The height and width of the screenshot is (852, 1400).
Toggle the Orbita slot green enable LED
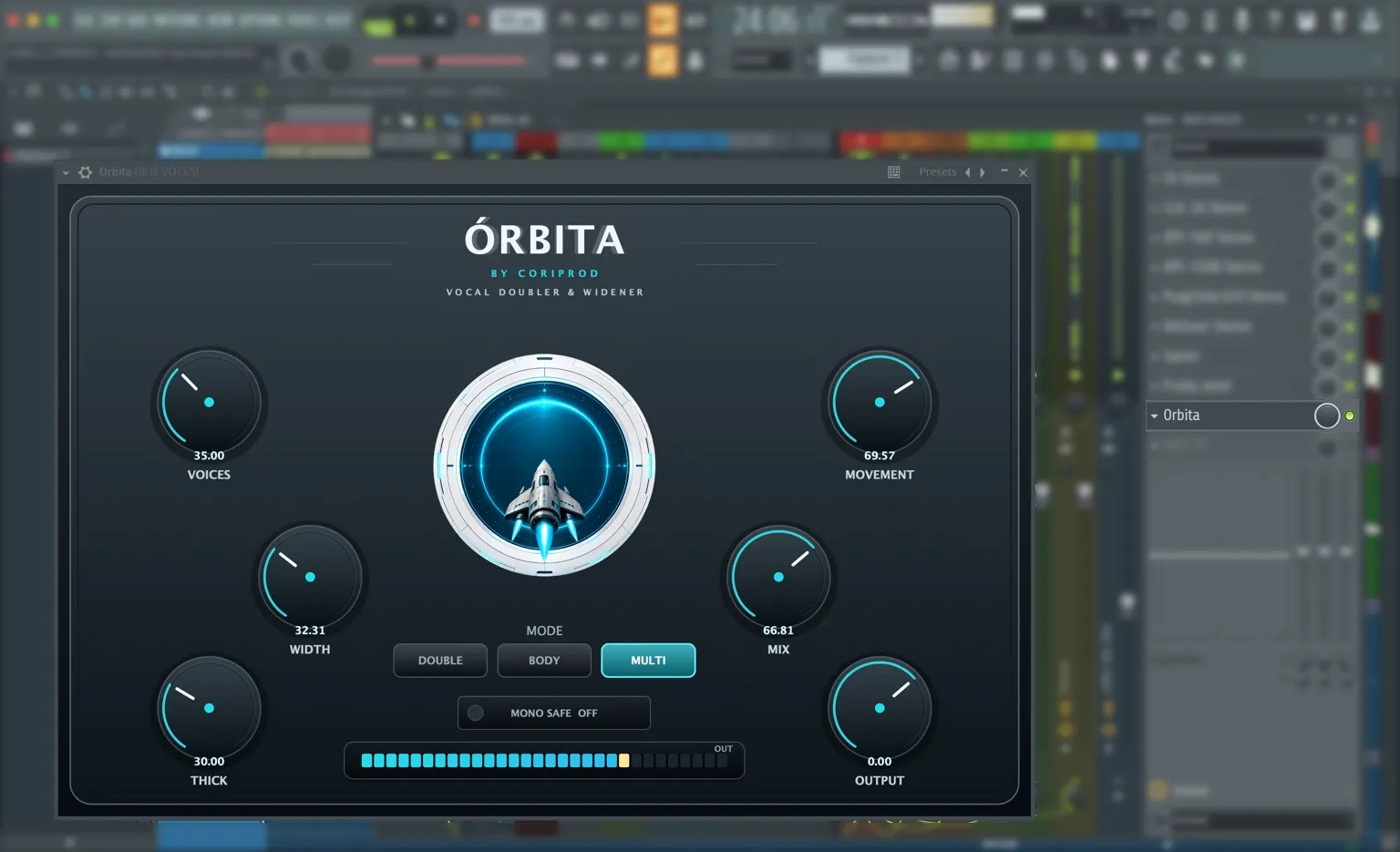pyautogui.click(x=1350, y=416)
